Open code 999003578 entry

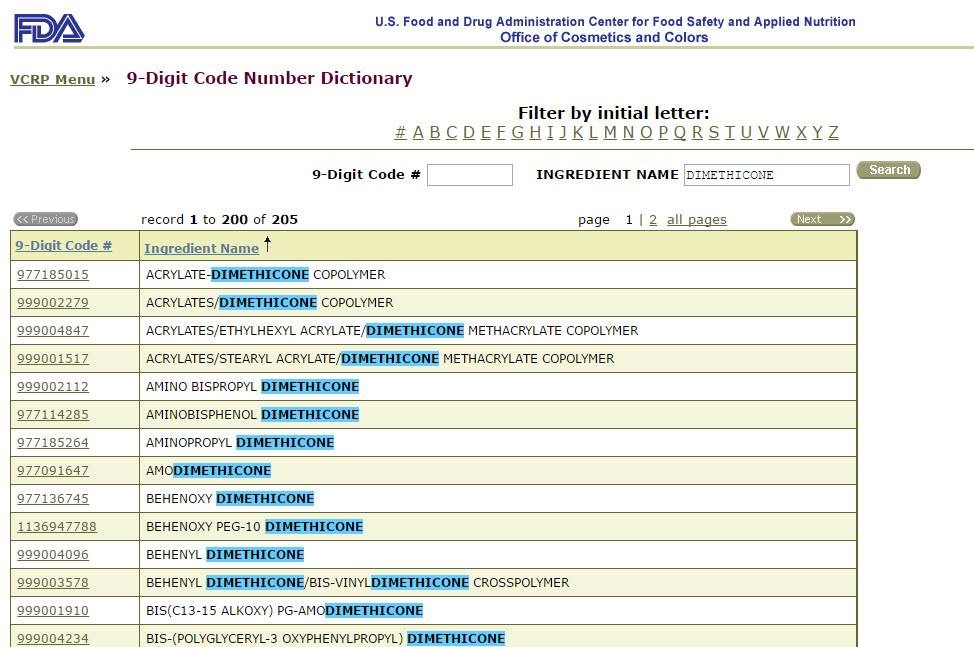point(53,582)
